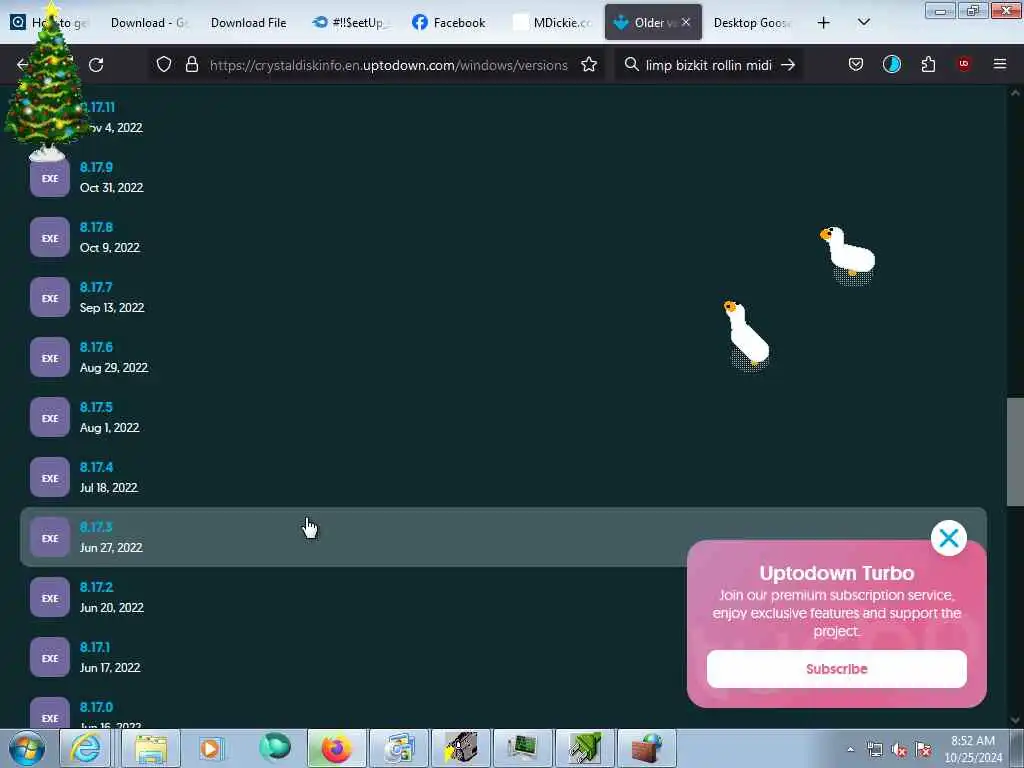Screen dimensions: 1024x768
Task: Switch to the MDickie.com tab
Action: (552, 22)
